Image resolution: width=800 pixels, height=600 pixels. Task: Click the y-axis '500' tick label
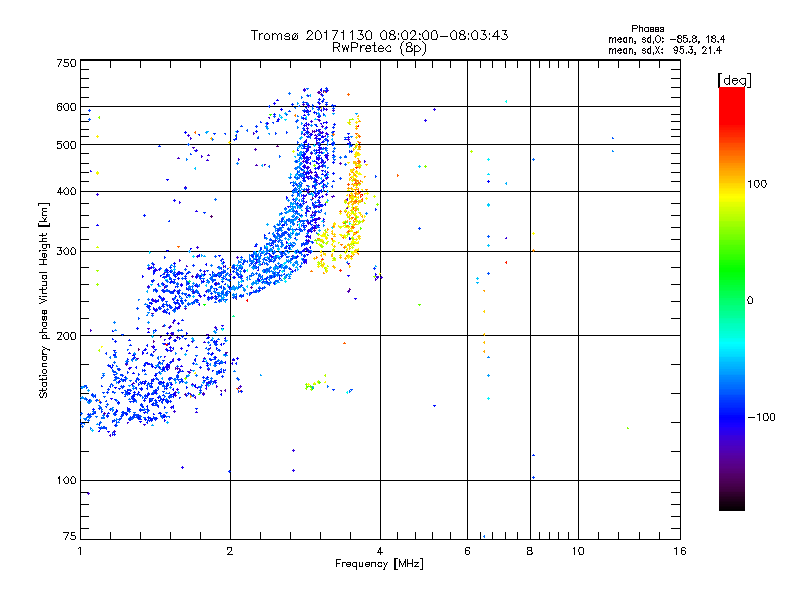66,145
